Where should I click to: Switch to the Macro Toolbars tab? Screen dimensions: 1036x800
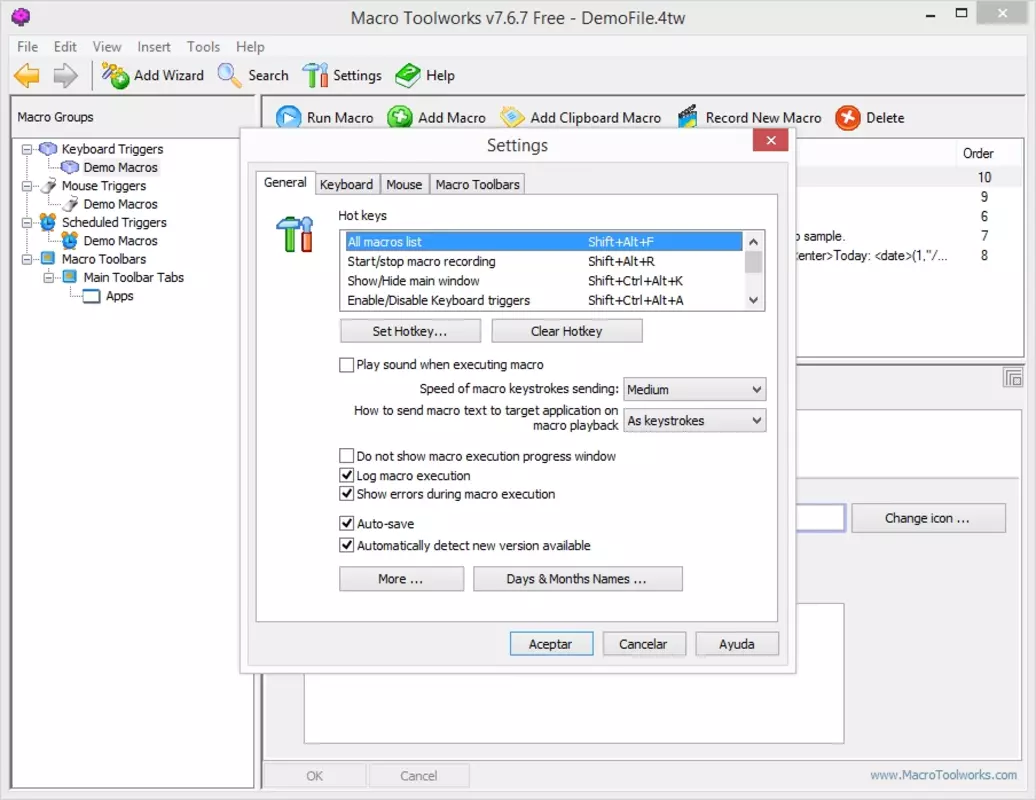tap(477, 184)
